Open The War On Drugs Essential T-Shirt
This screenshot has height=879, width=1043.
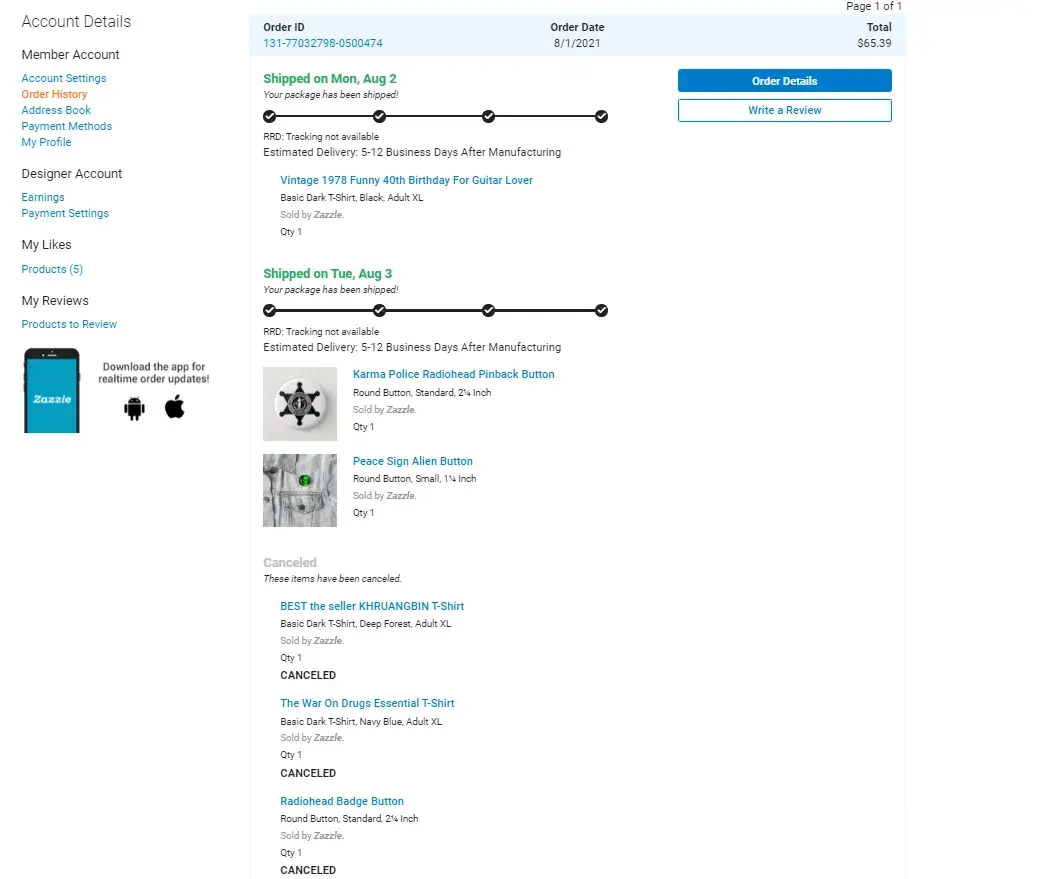coord(367,703)
